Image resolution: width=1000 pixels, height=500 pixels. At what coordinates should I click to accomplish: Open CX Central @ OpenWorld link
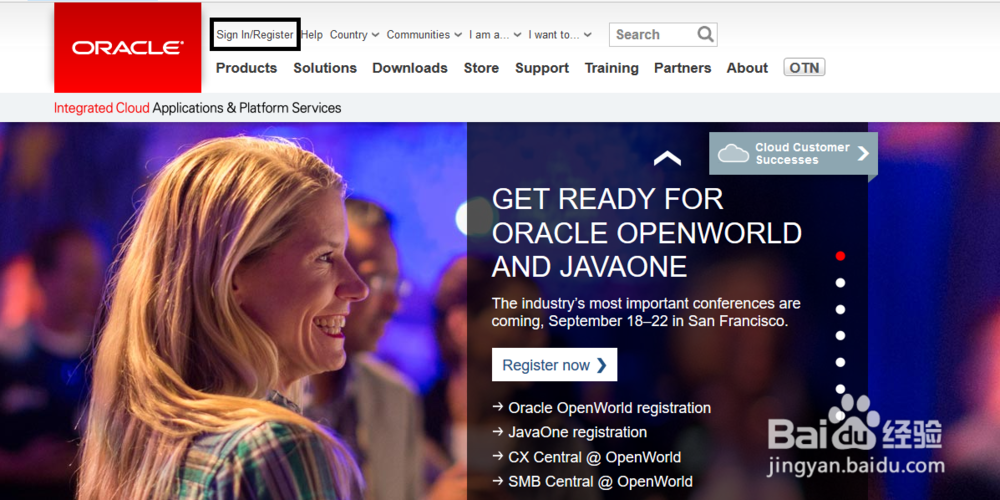pyautogui.click(x=594, y=457)
